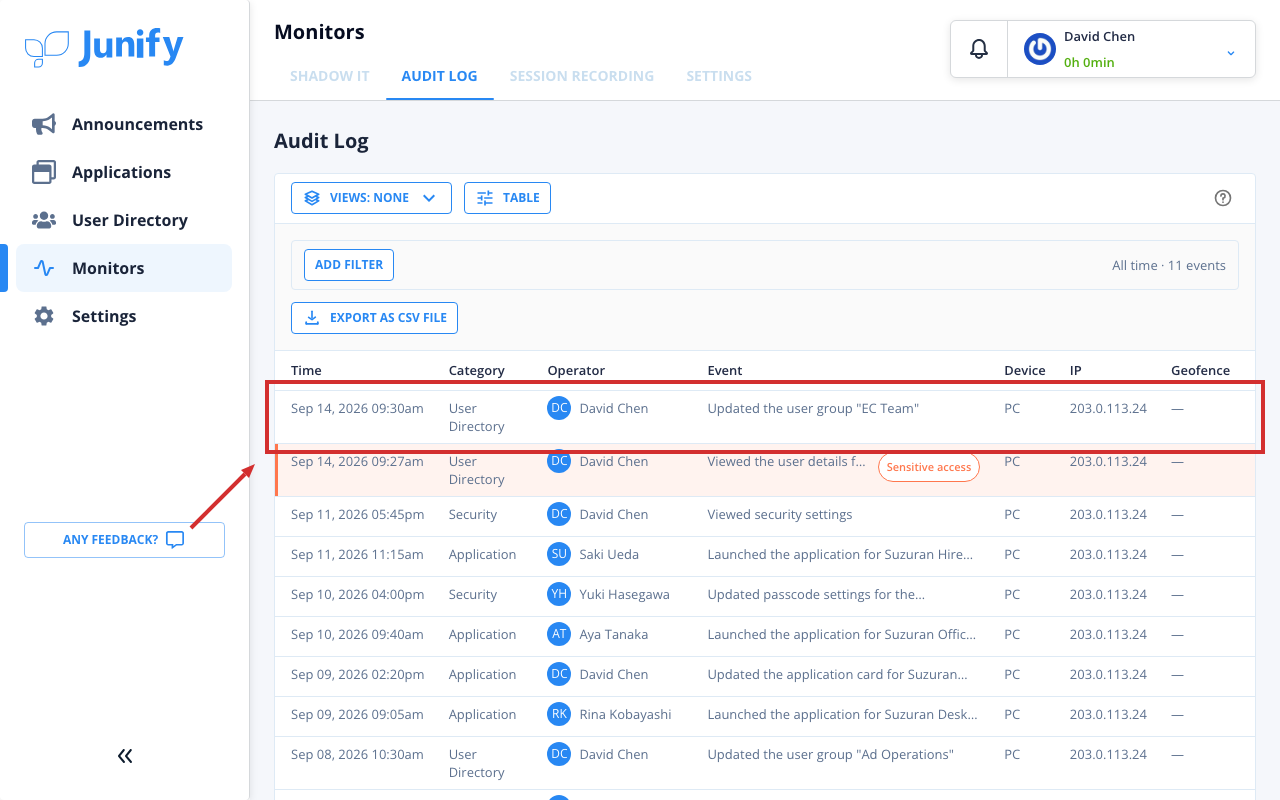Click Aya Tanaka's AT avatar
The width and height of the screenshot is (1280, 800).
click(559, 634)
